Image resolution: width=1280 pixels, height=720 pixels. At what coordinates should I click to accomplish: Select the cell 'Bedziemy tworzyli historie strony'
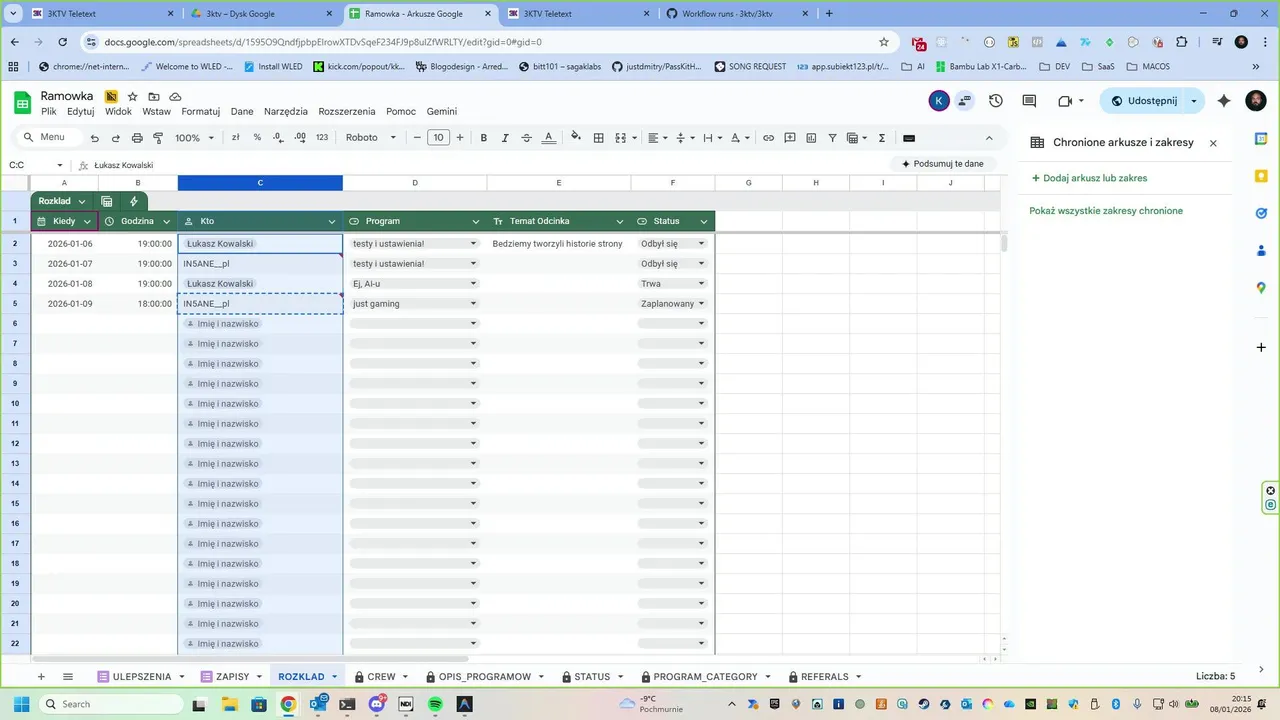point(558,243)
